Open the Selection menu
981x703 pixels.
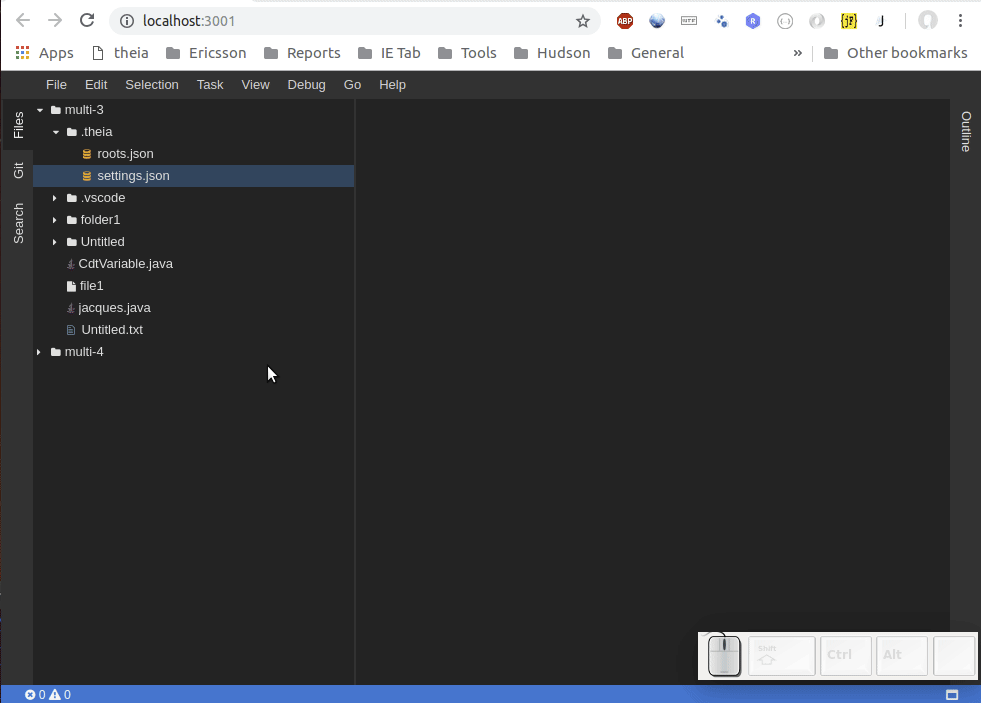pyautogui.click(x=151, y=85)
